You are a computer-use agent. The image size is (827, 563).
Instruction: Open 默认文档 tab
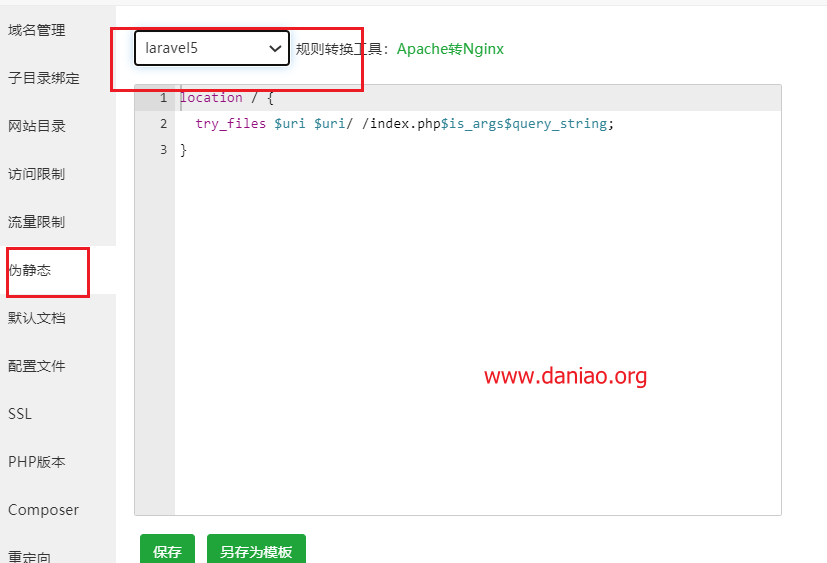tap(37, 318)
